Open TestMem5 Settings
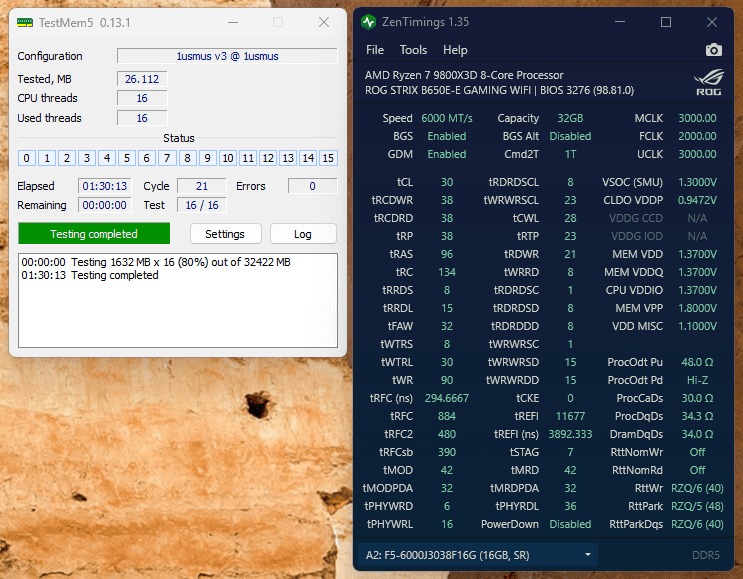Viewport: 743px width, 579px height. coord(225,234)
